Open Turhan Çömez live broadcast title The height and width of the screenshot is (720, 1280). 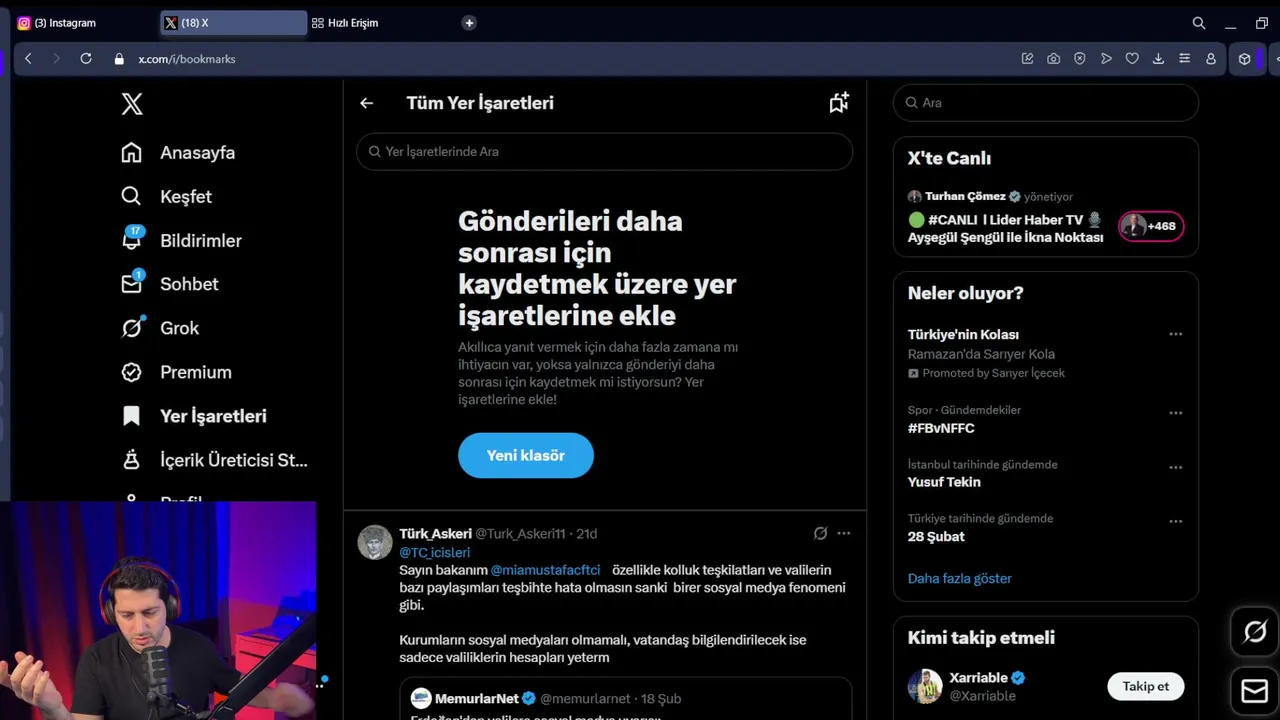1005,228
